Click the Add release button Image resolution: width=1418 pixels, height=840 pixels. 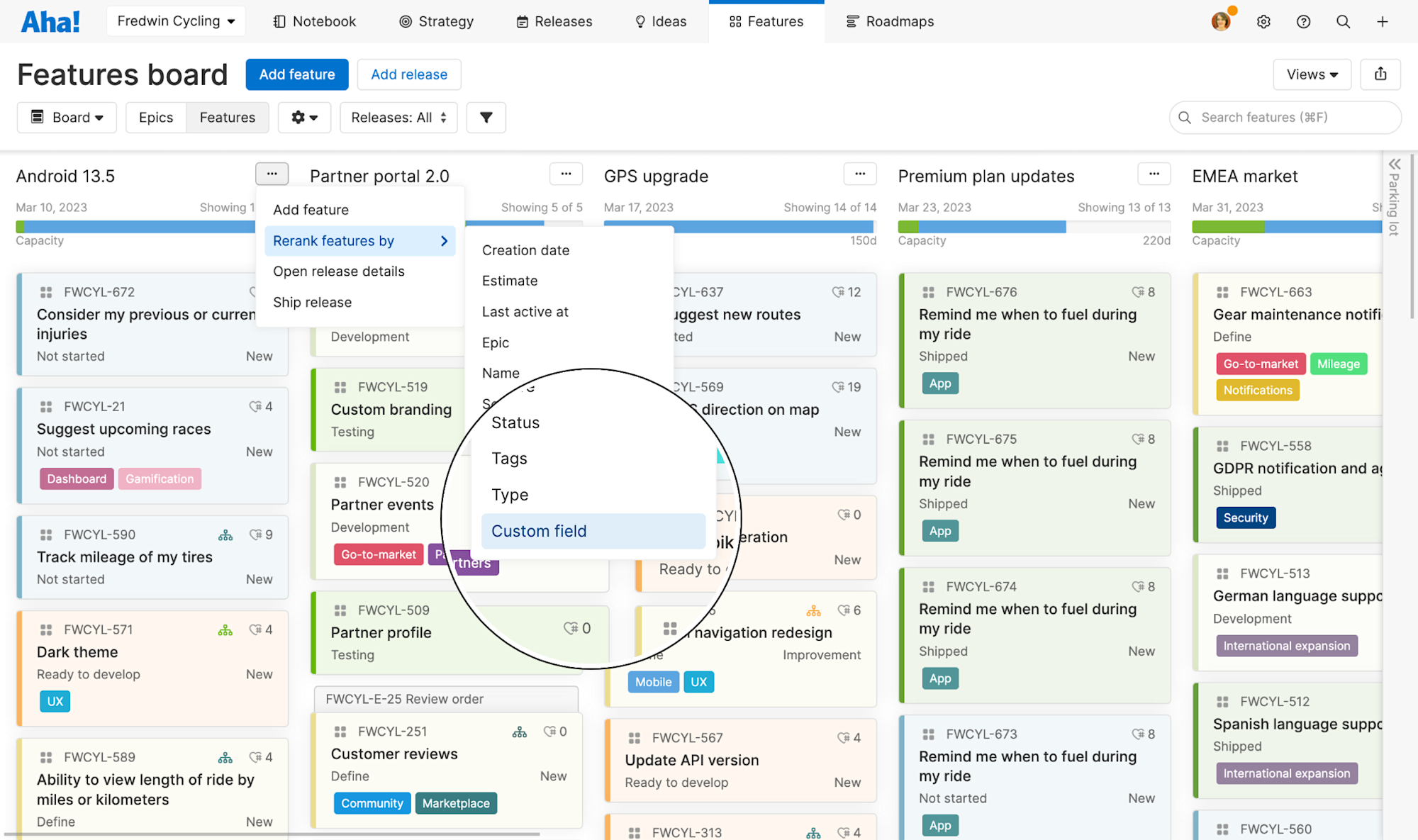(x=408, y=74)
